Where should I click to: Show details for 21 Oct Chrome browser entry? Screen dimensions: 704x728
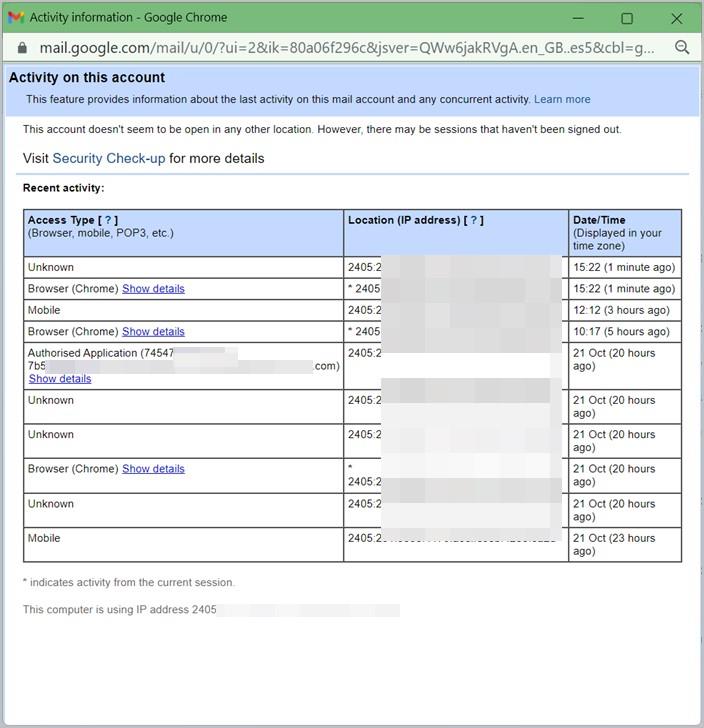point(153,469)
